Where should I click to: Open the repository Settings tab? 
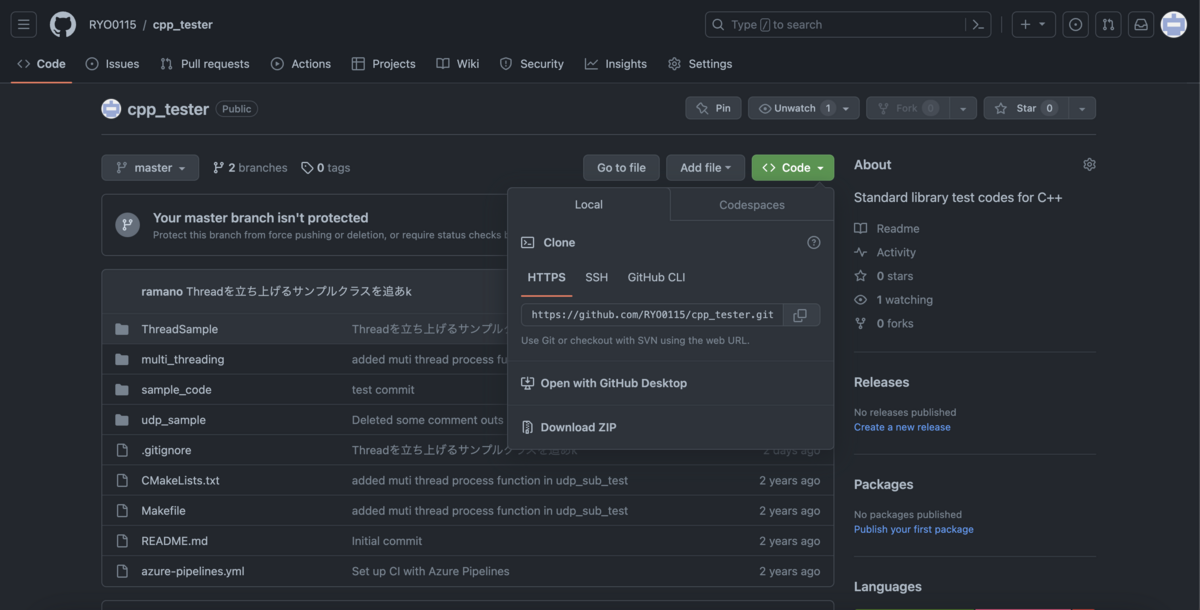(x=700, y=64)
